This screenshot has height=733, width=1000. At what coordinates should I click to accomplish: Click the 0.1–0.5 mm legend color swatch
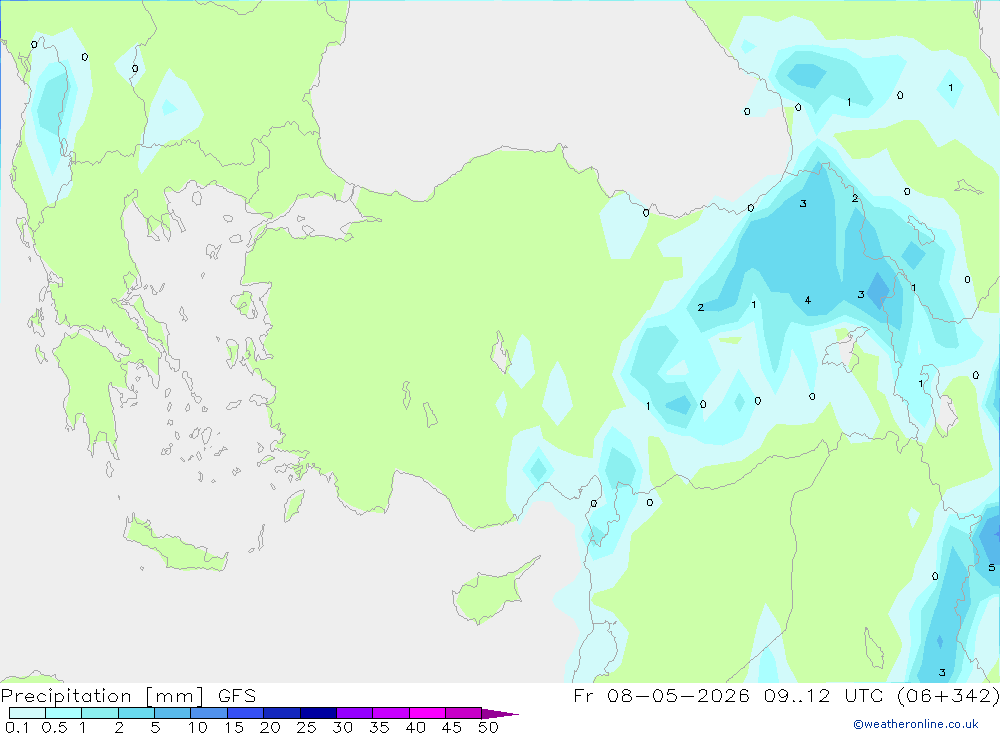[27, 713]
